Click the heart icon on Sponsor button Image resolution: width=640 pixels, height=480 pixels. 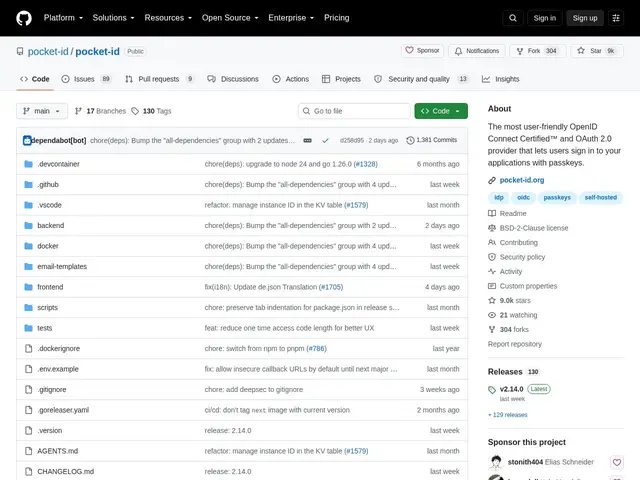pyautogui.click(x=409, y=50)
